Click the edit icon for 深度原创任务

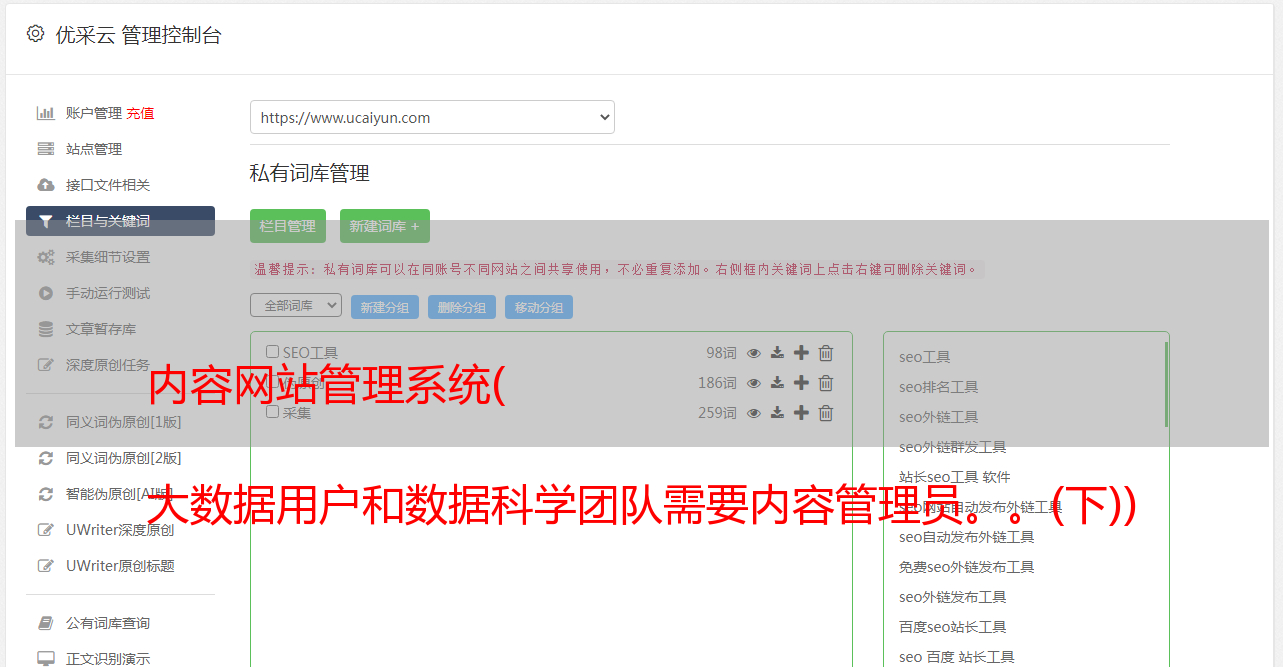point(45,365)
